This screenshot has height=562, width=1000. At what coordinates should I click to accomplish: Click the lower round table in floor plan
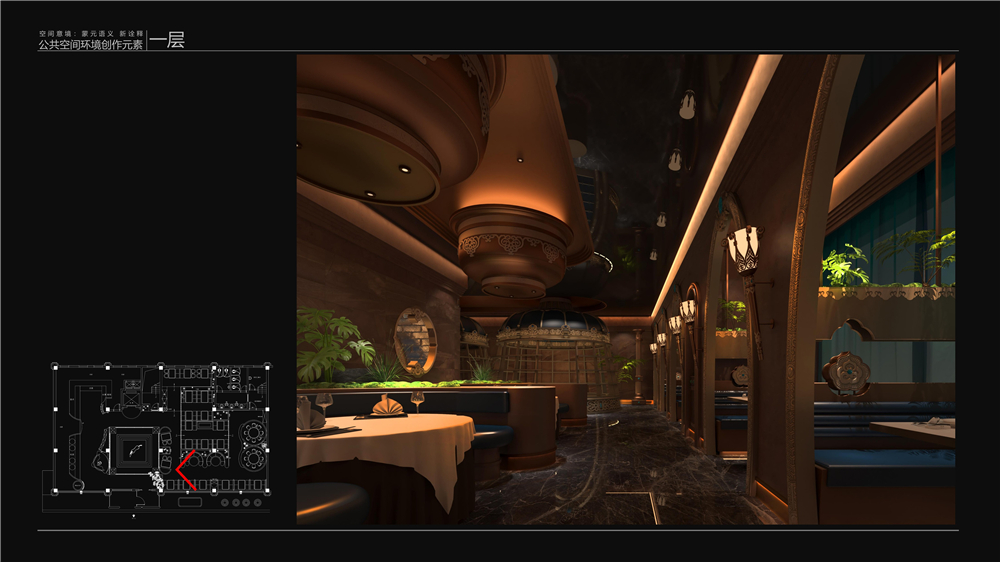point(252,458)
